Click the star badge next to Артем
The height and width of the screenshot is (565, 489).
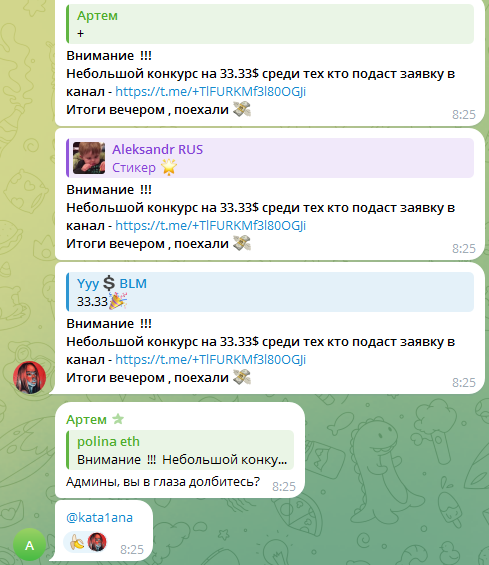(118, 419)
